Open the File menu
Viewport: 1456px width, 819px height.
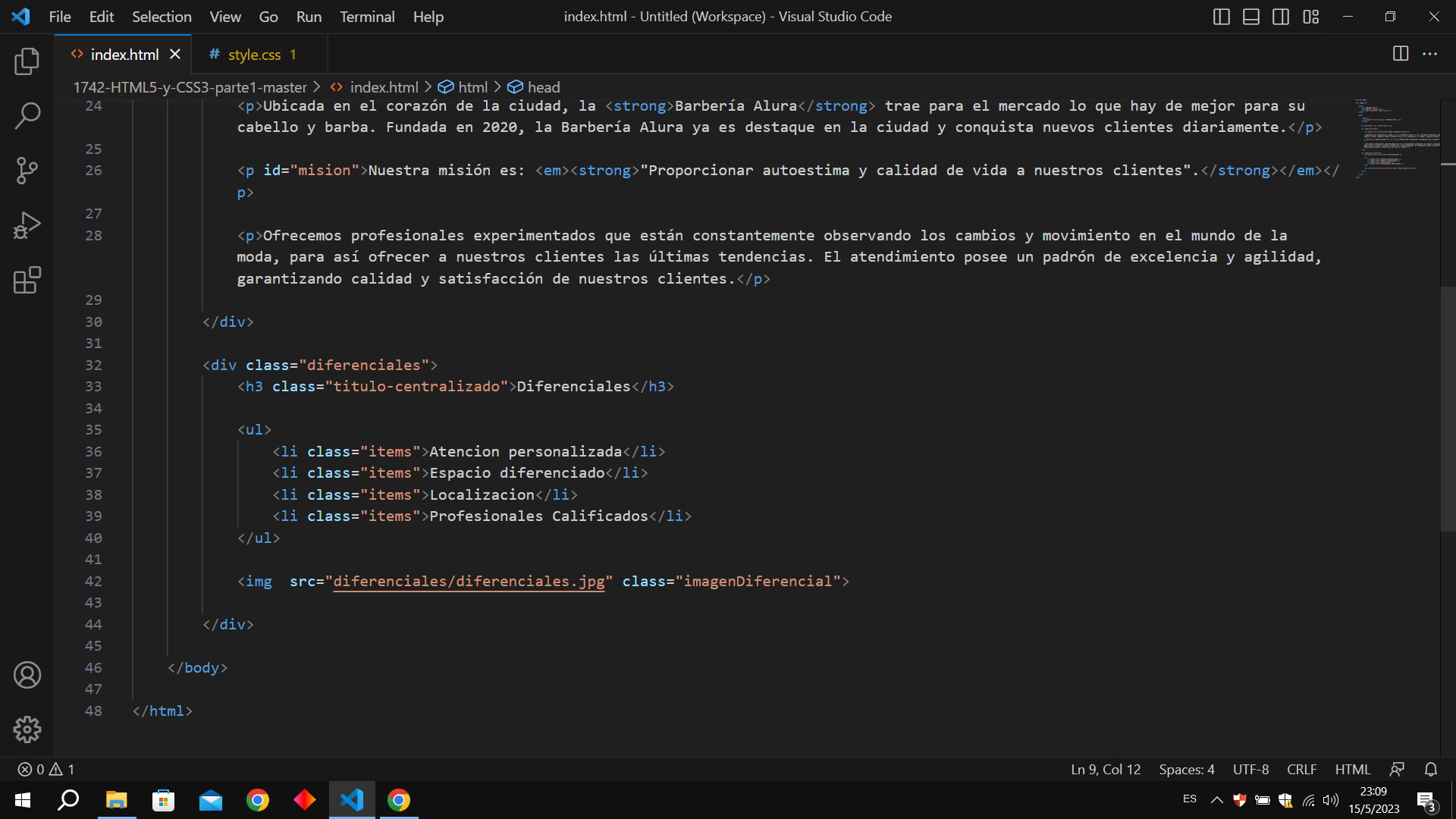point(60,17)
